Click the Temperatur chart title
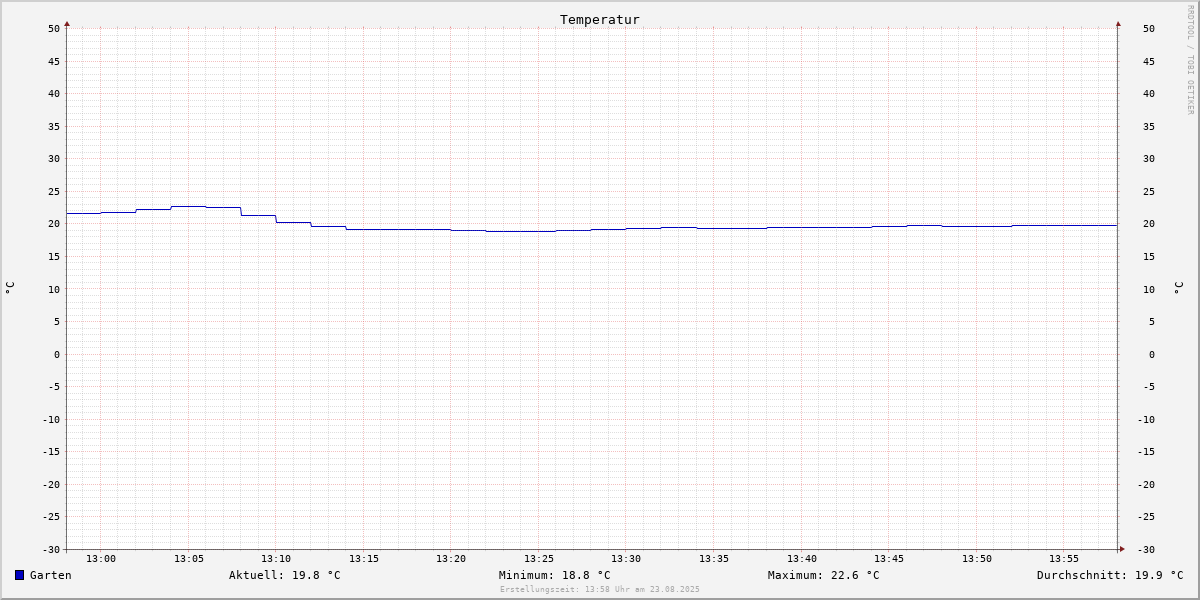 pyautogui.click(x=600, y=19)
